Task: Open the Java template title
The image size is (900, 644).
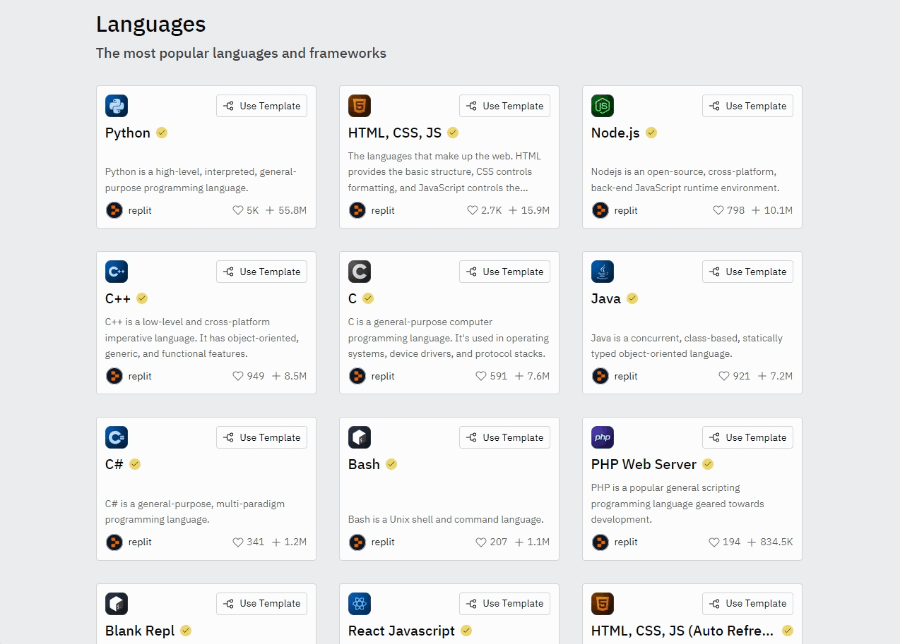Action: click(606, 298)
